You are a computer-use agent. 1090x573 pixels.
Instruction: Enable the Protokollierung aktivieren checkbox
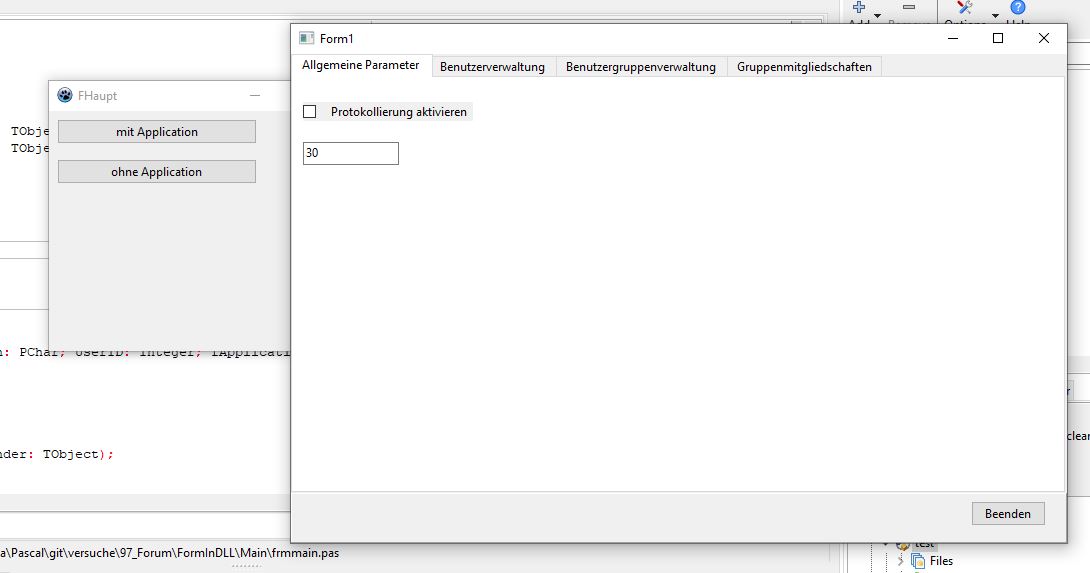click(x=310, y=112)
